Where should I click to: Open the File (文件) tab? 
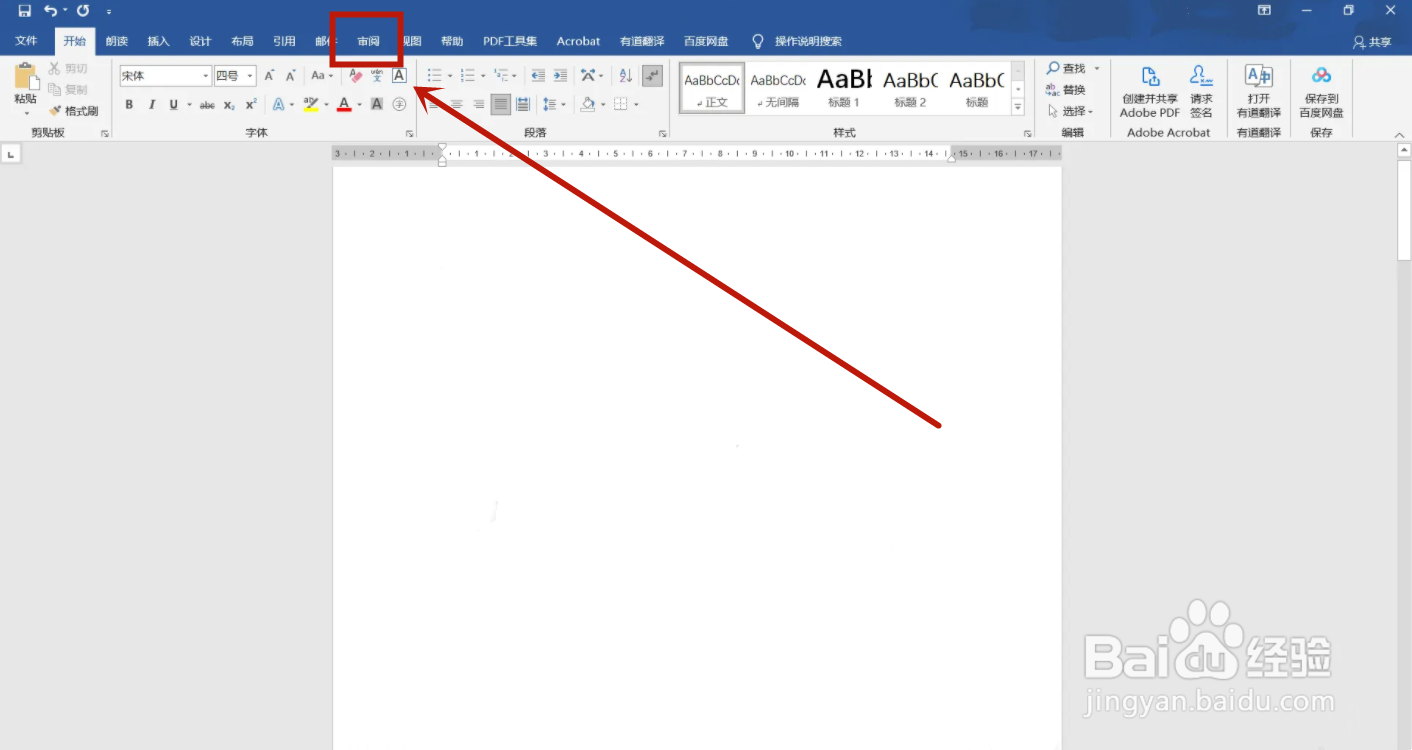click(x=26, y=41)
